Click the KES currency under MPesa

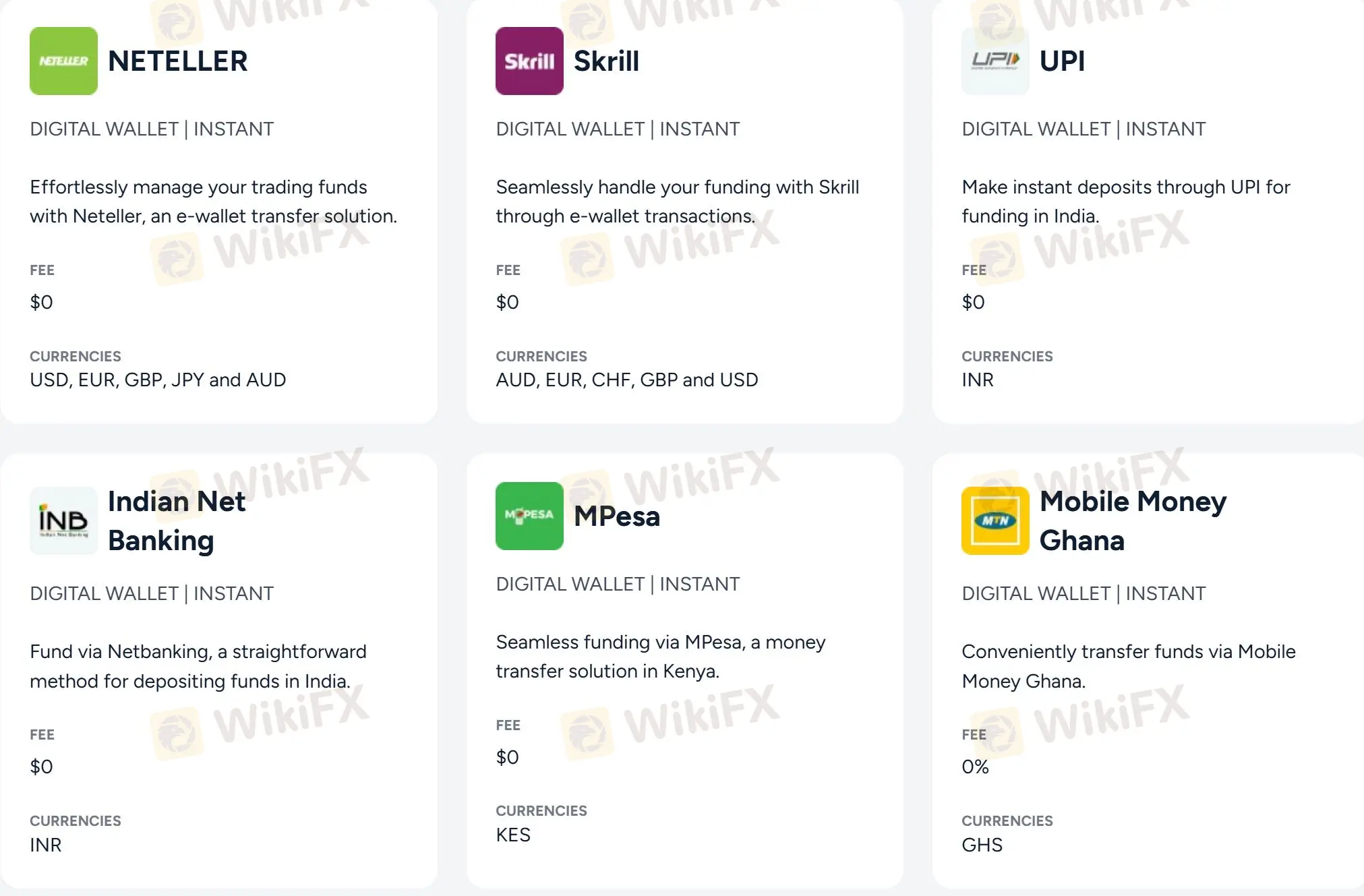(x=513, y=835)
